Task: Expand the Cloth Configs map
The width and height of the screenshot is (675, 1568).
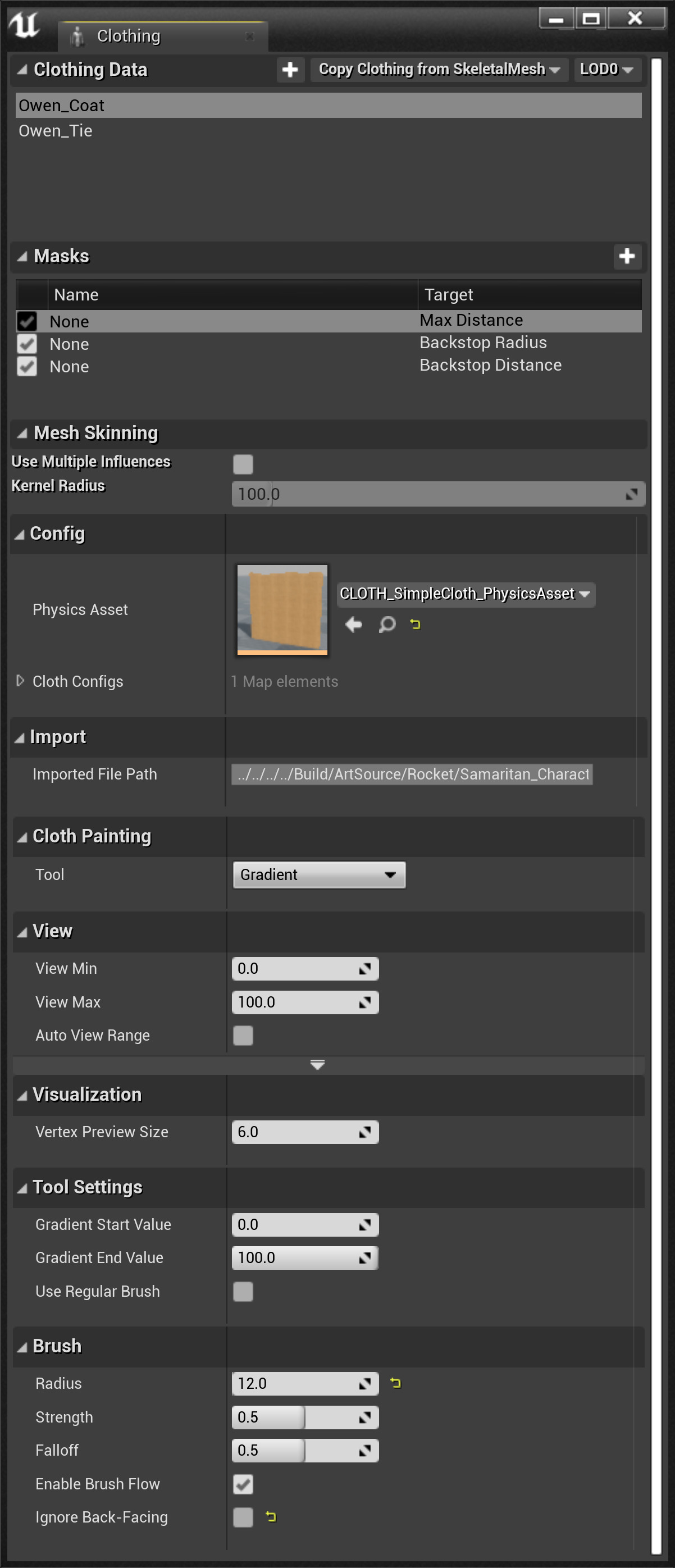Action: coord(20,681)
